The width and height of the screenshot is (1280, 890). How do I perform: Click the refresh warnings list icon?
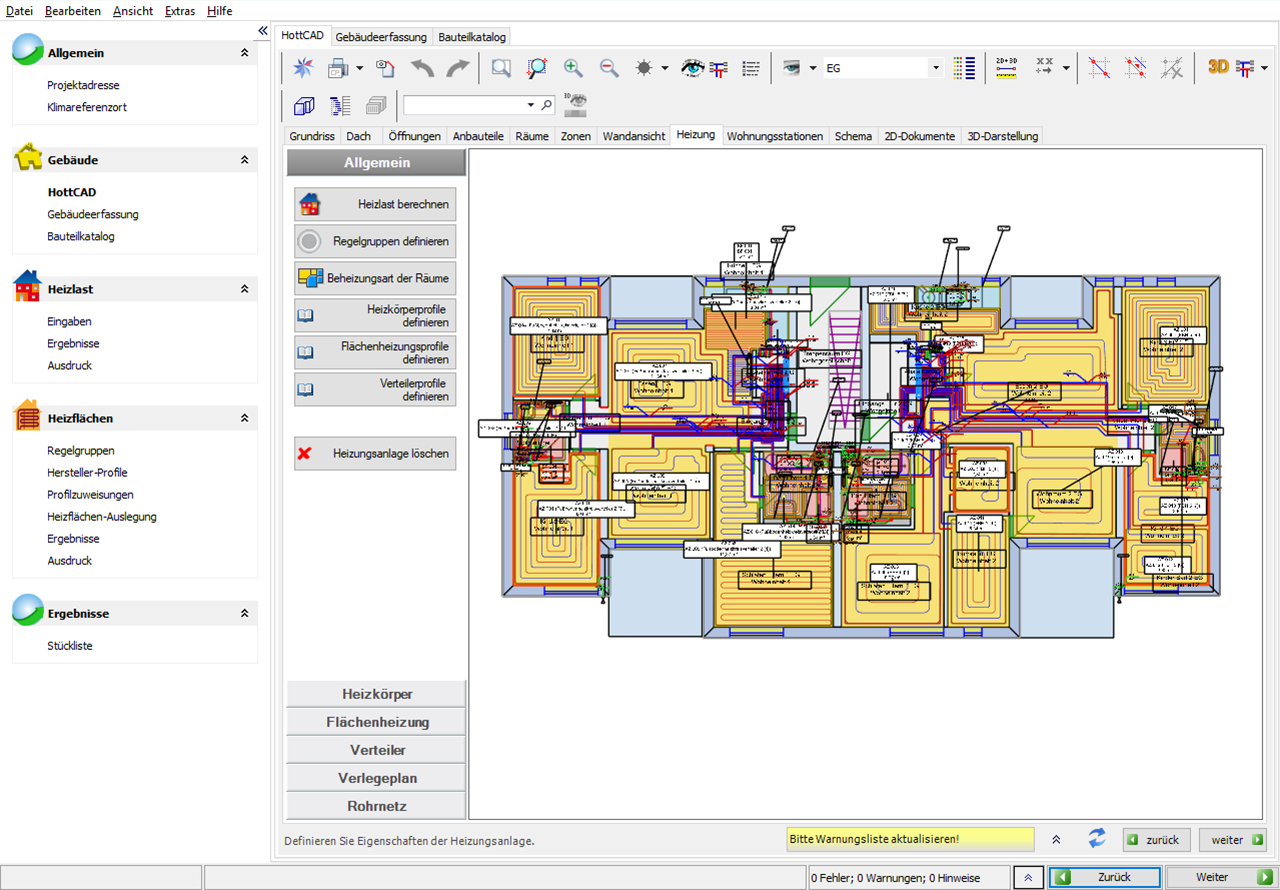pyautogui.click(x=1097, y=839)
